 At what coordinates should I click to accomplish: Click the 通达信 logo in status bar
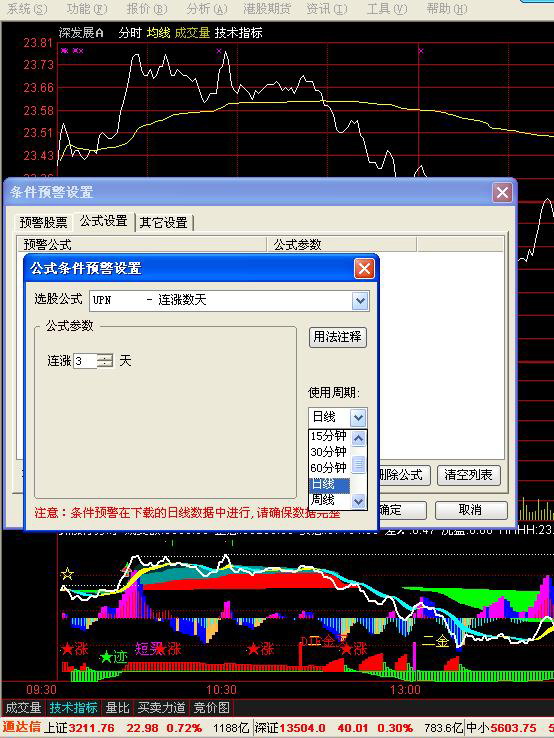(22, 727)
